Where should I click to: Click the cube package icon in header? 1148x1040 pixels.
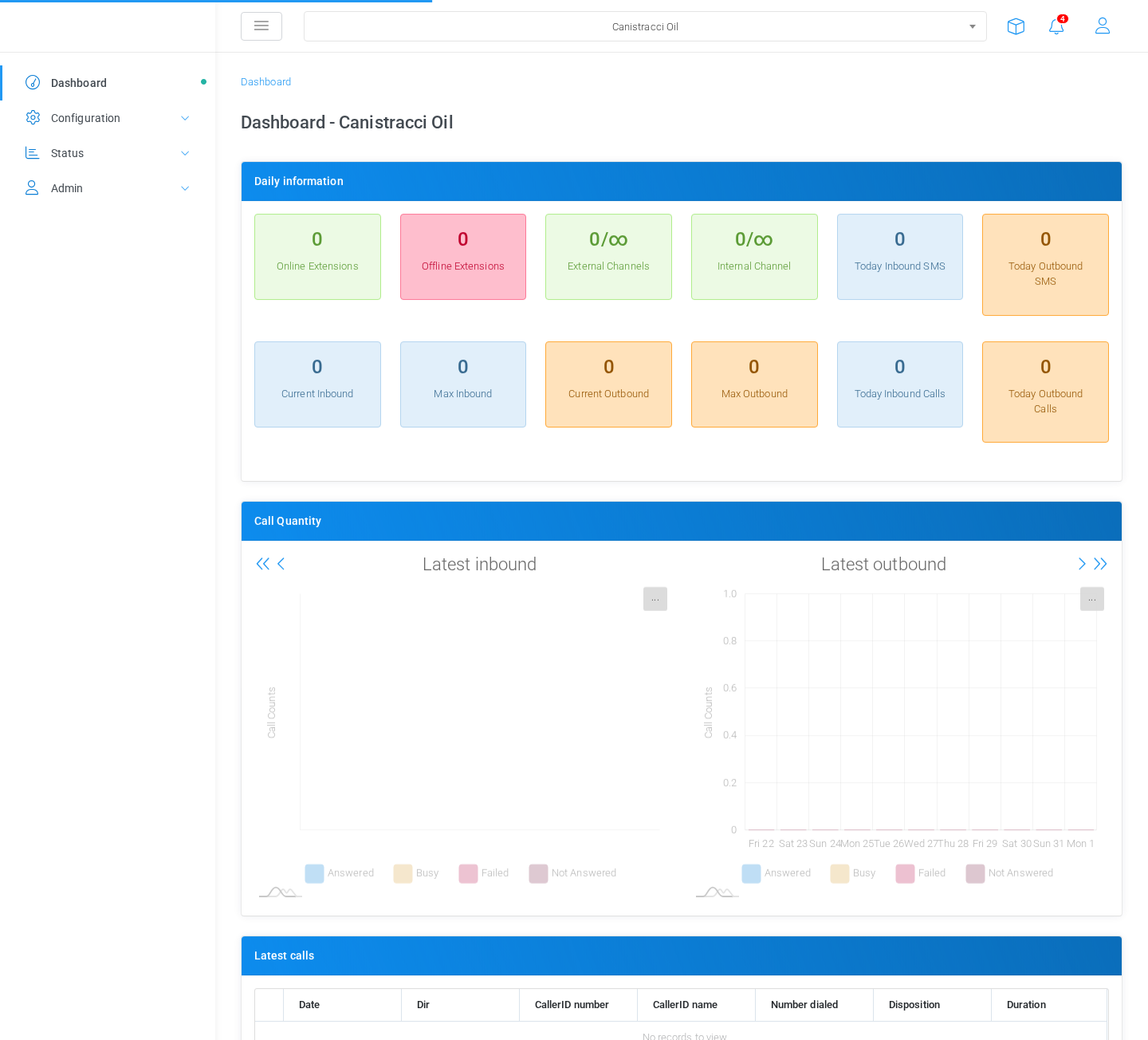[1016, 26]
